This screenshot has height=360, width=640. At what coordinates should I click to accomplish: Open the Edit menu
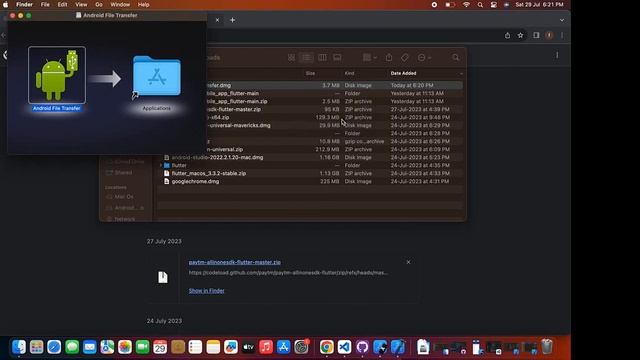coord(62,4)
